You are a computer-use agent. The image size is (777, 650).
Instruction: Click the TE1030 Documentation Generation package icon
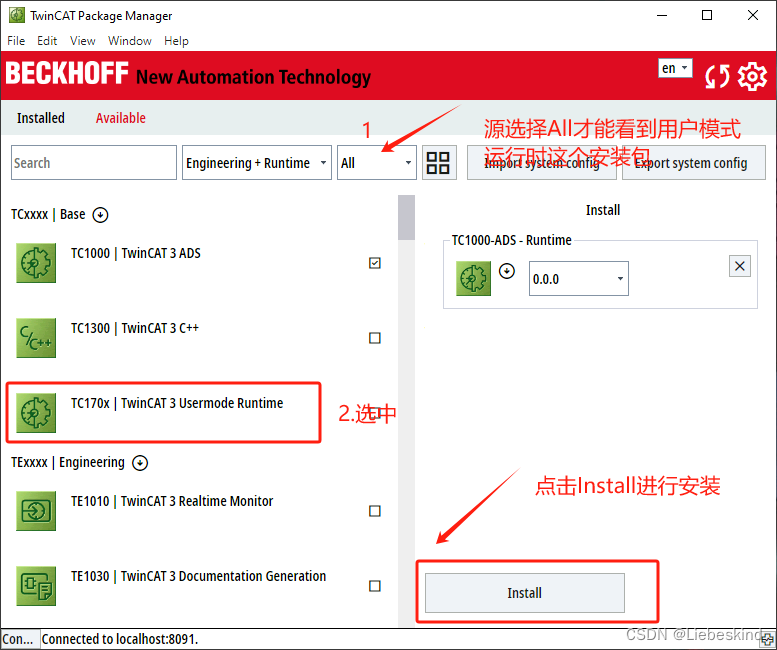point(36,586)
